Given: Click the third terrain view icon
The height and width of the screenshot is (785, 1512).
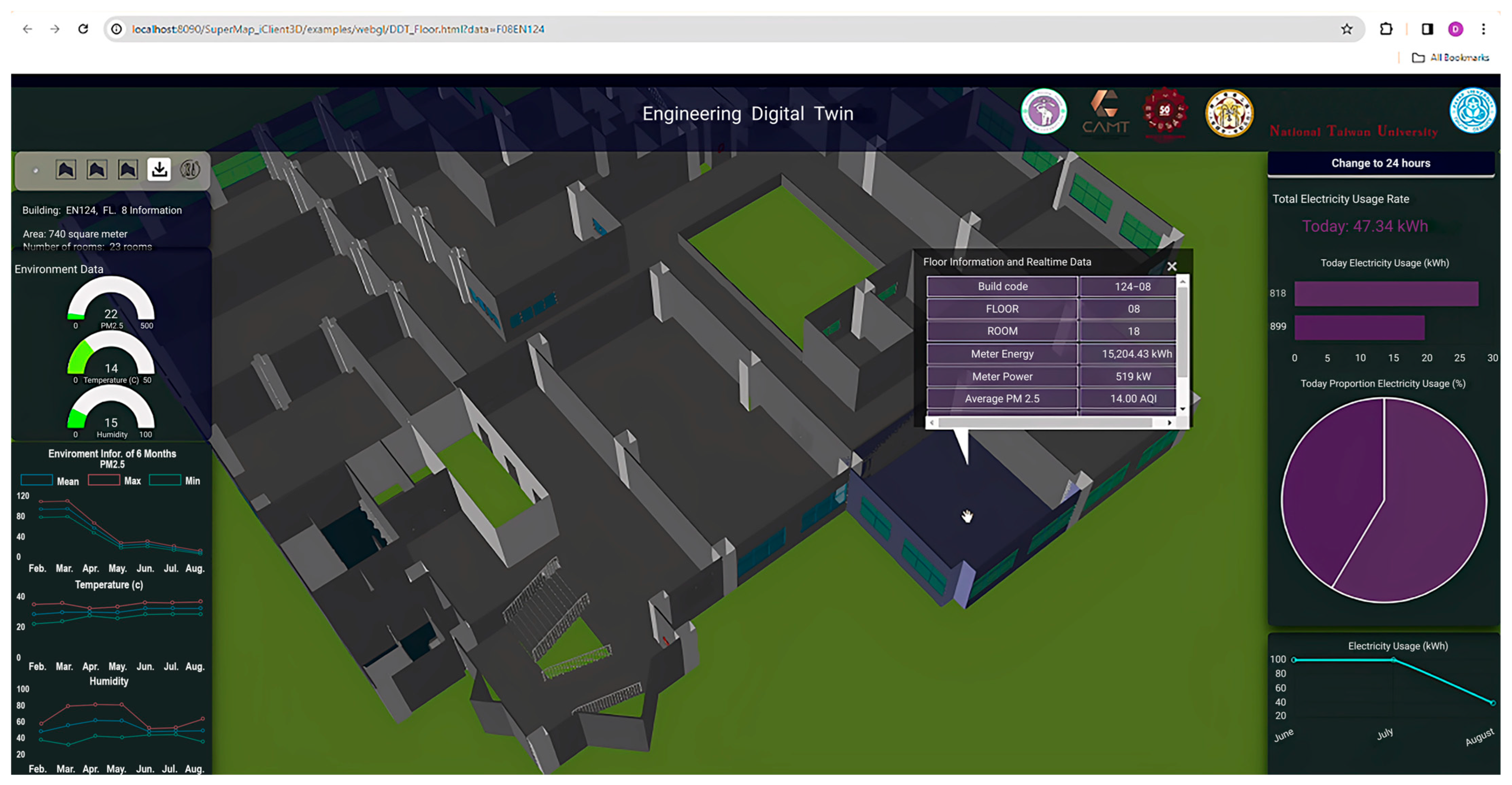Looking at the screenshot, I should click(x=128, y=170).
